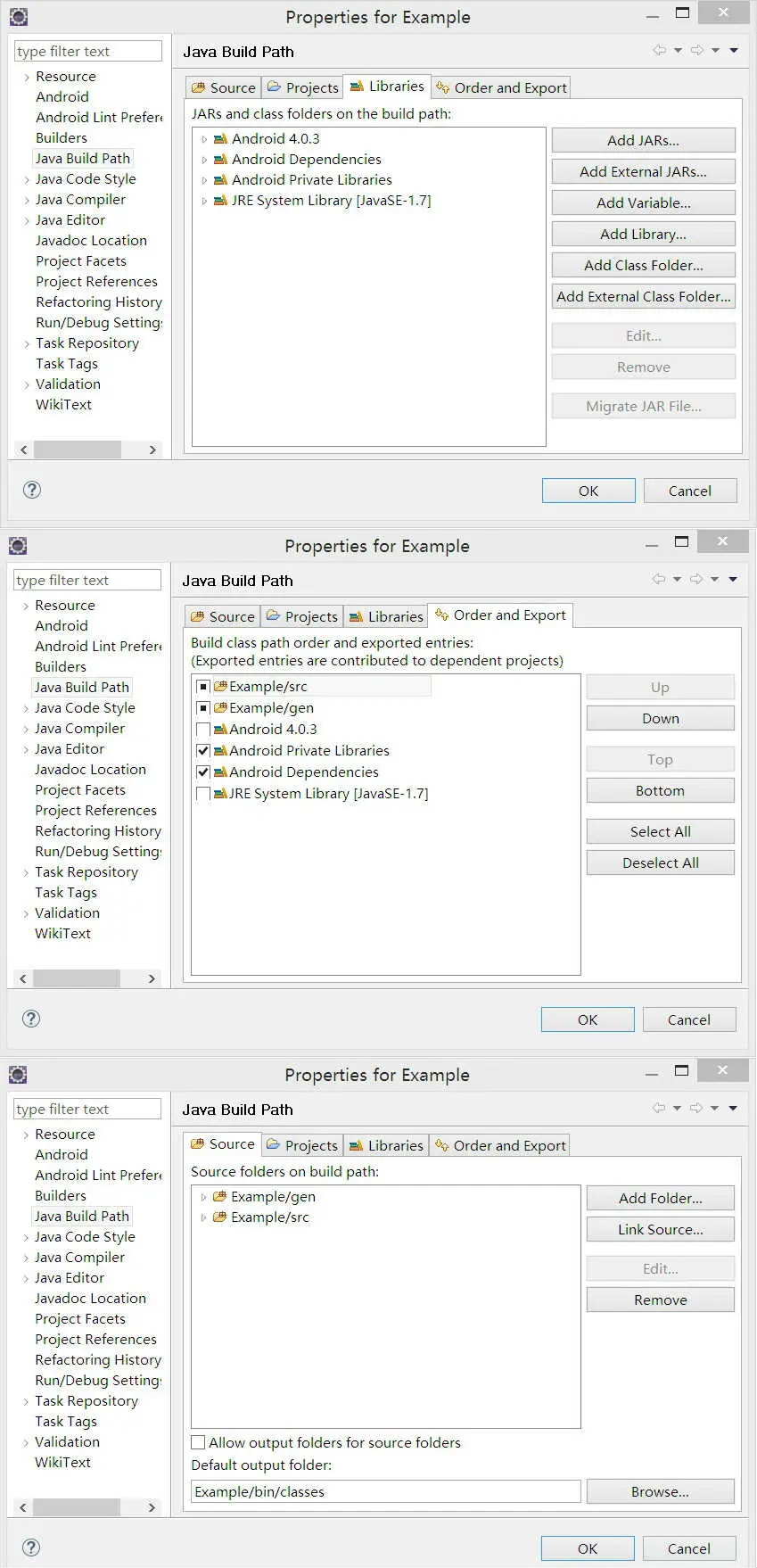Click Default output folder field Example/bin/classes
The height and width of the screenshot is (1568, 757).
(386, 1491)
